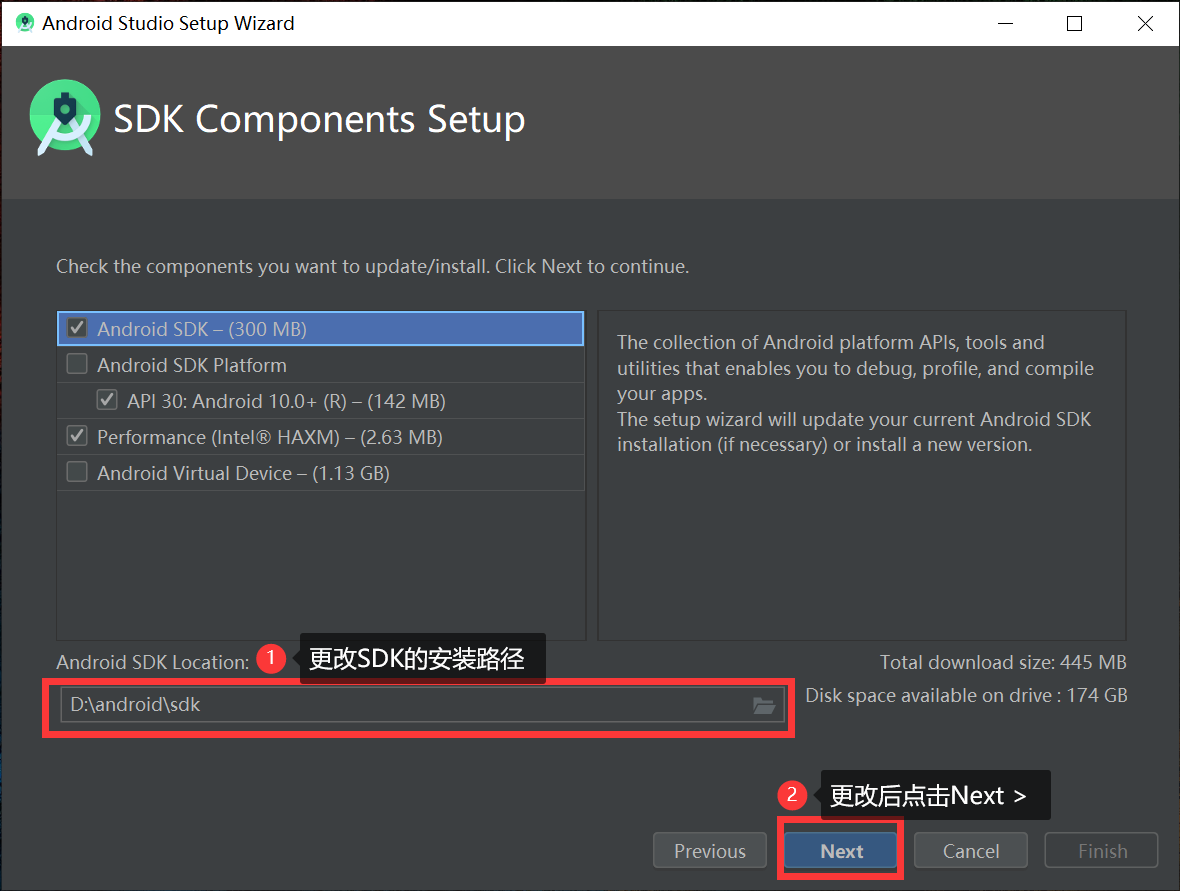This screenshot has width=1180, height=891.
Task: Maximize the Setup Wizard window
Action: [x=1075, y=23]
